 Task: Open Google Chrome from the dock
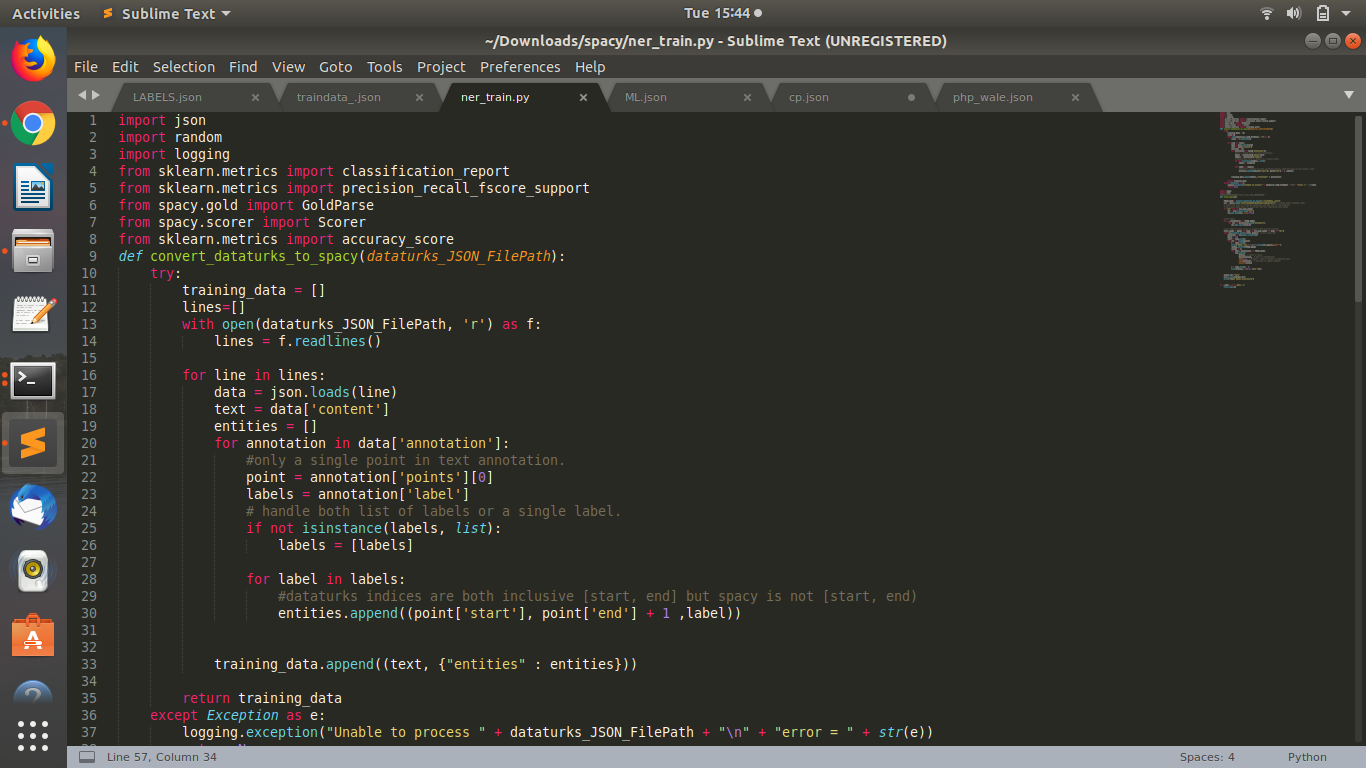[33, 125]
